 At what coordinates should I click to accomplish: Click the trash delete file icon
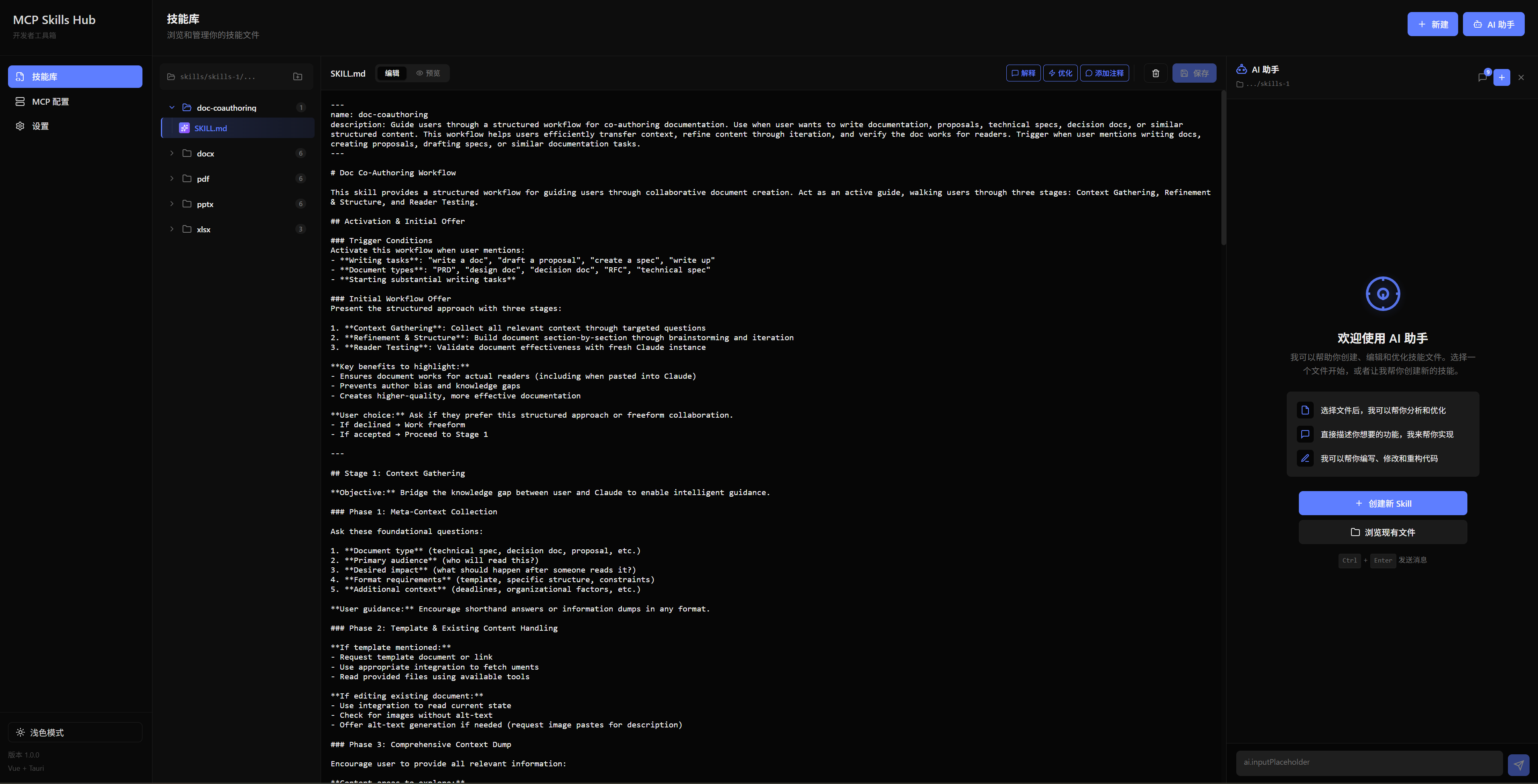(x=1155, y=73)
